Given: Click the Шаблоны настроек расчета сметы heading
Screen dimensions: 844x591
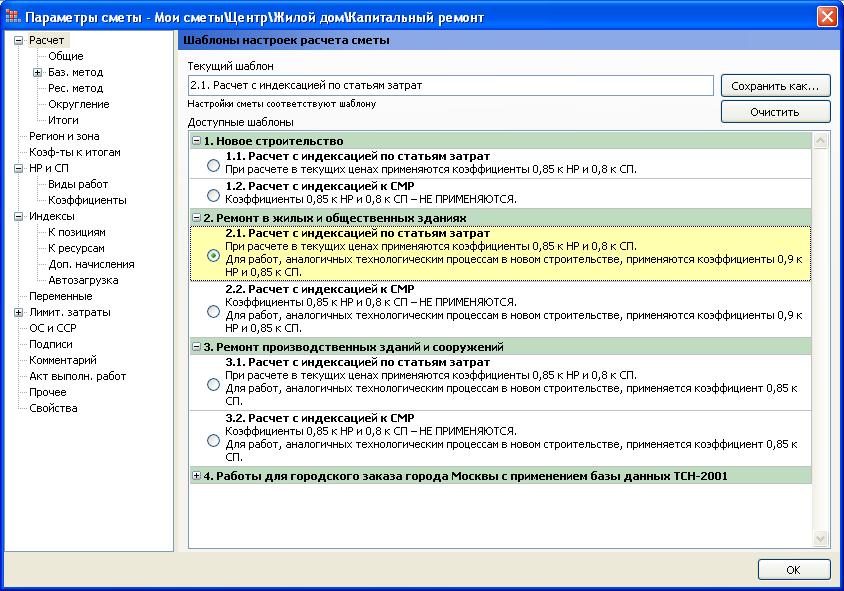Looking at the screenshot, I should tap(286, 40).
